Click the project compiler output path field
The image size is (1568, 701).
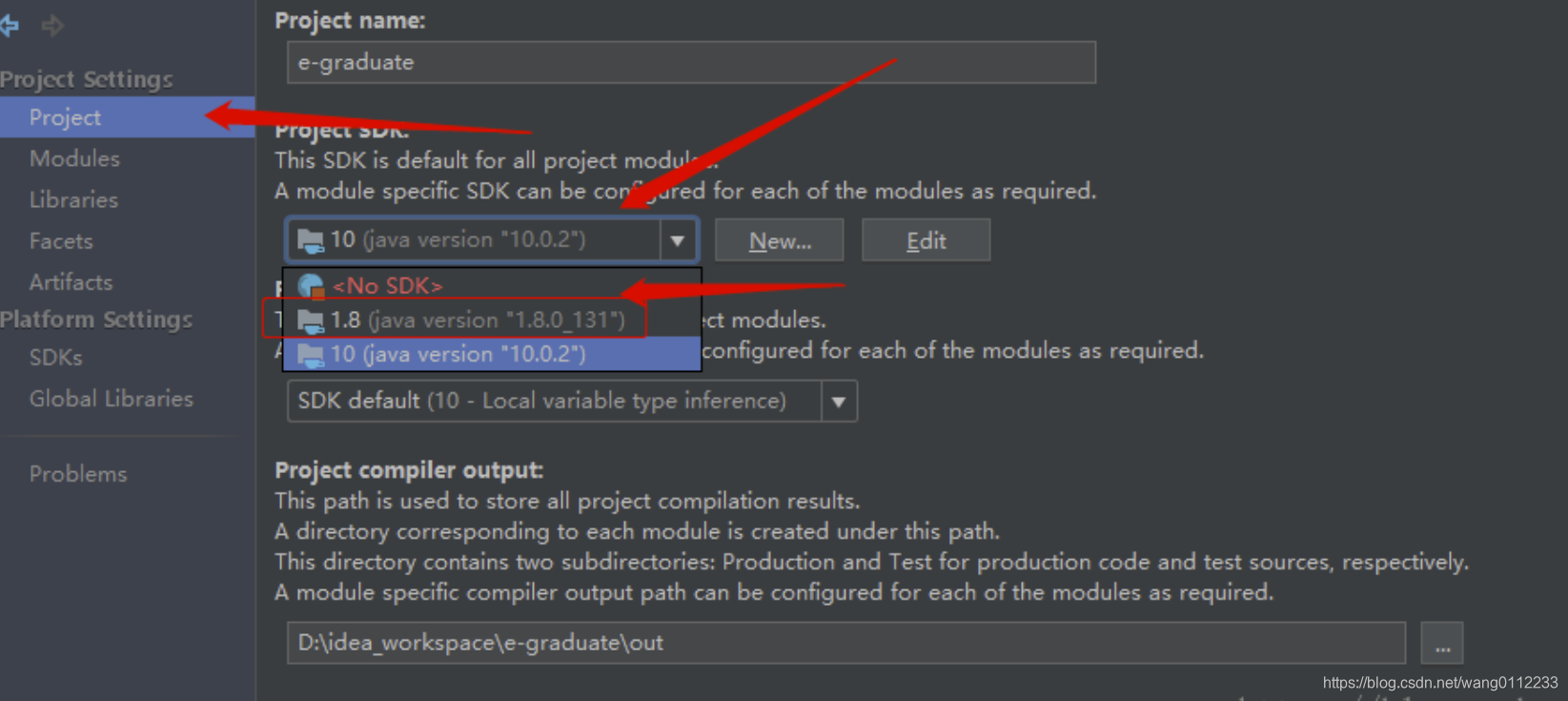pyautogui.click(x=845, y=643)
